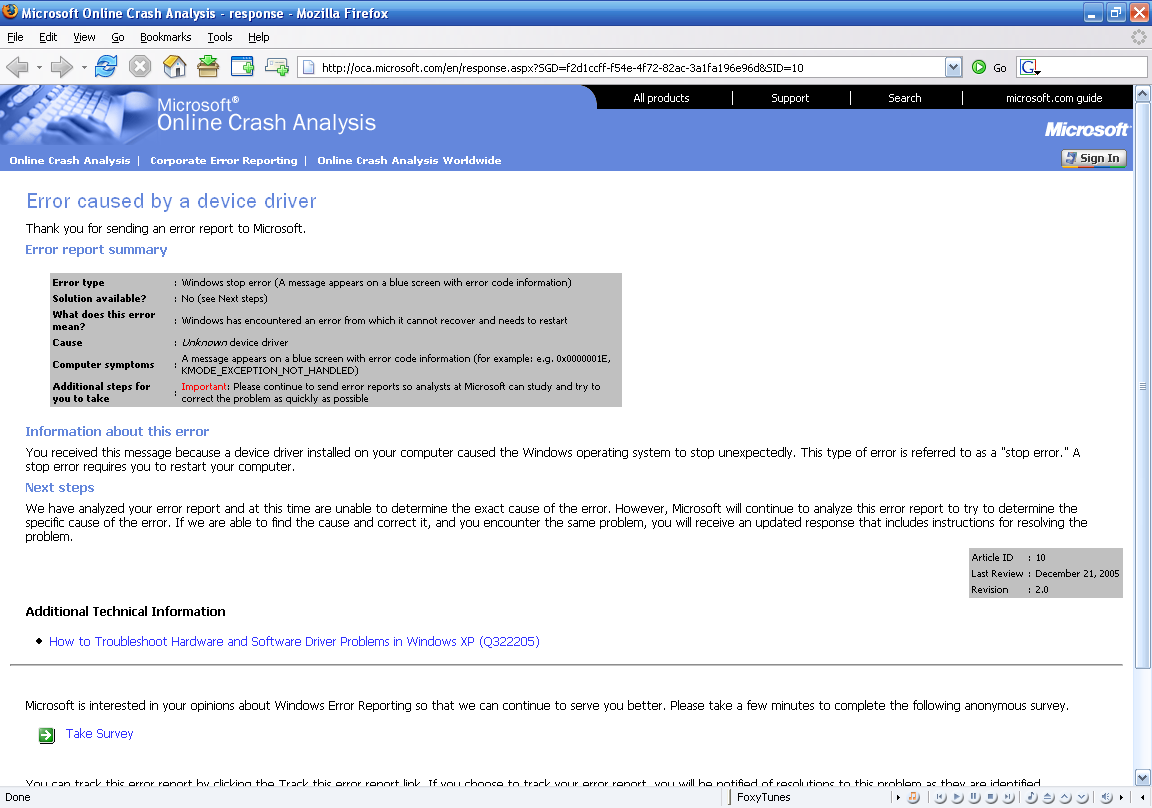The width and height of the screenshot is (1152, 808).
Task: Go back with the Back arrow button
Action: tap(18, 67)
